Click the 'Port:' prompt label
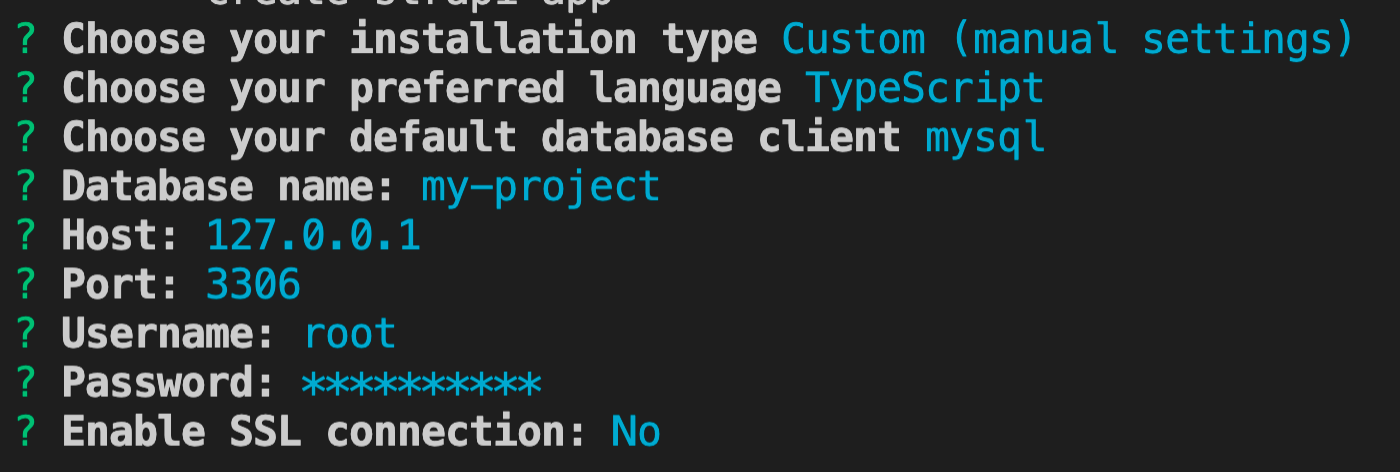1400x472 pixels. click(x=121, y=285)
